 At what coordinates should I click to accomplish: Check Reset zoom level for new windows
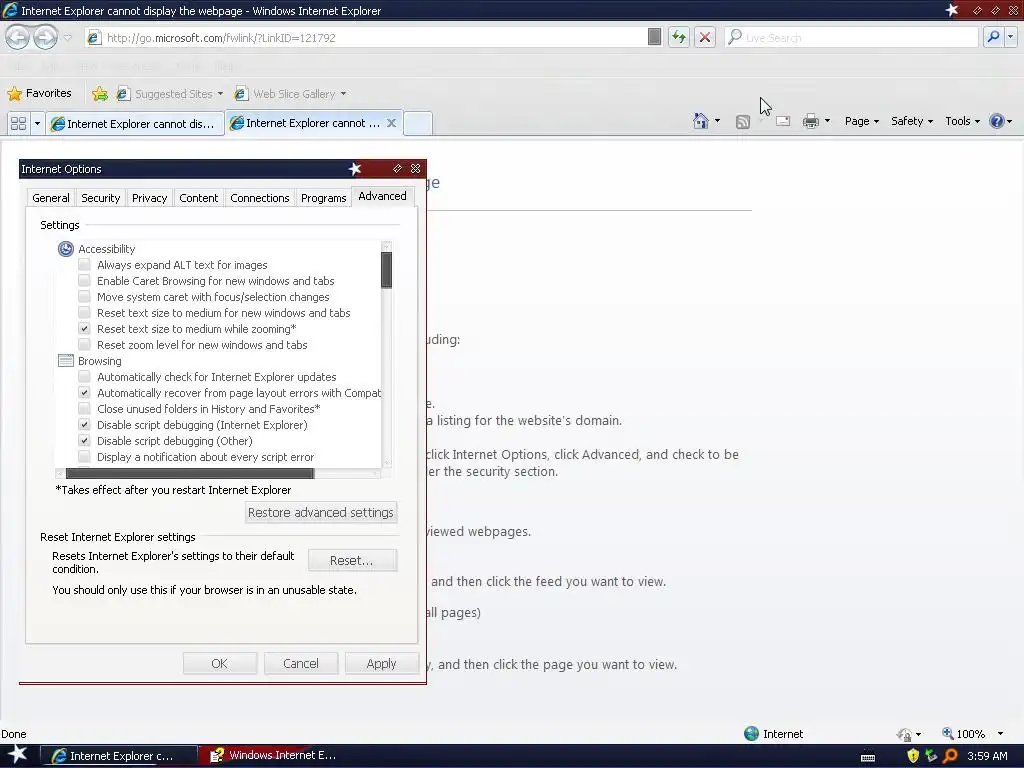(x=84, y=345)
